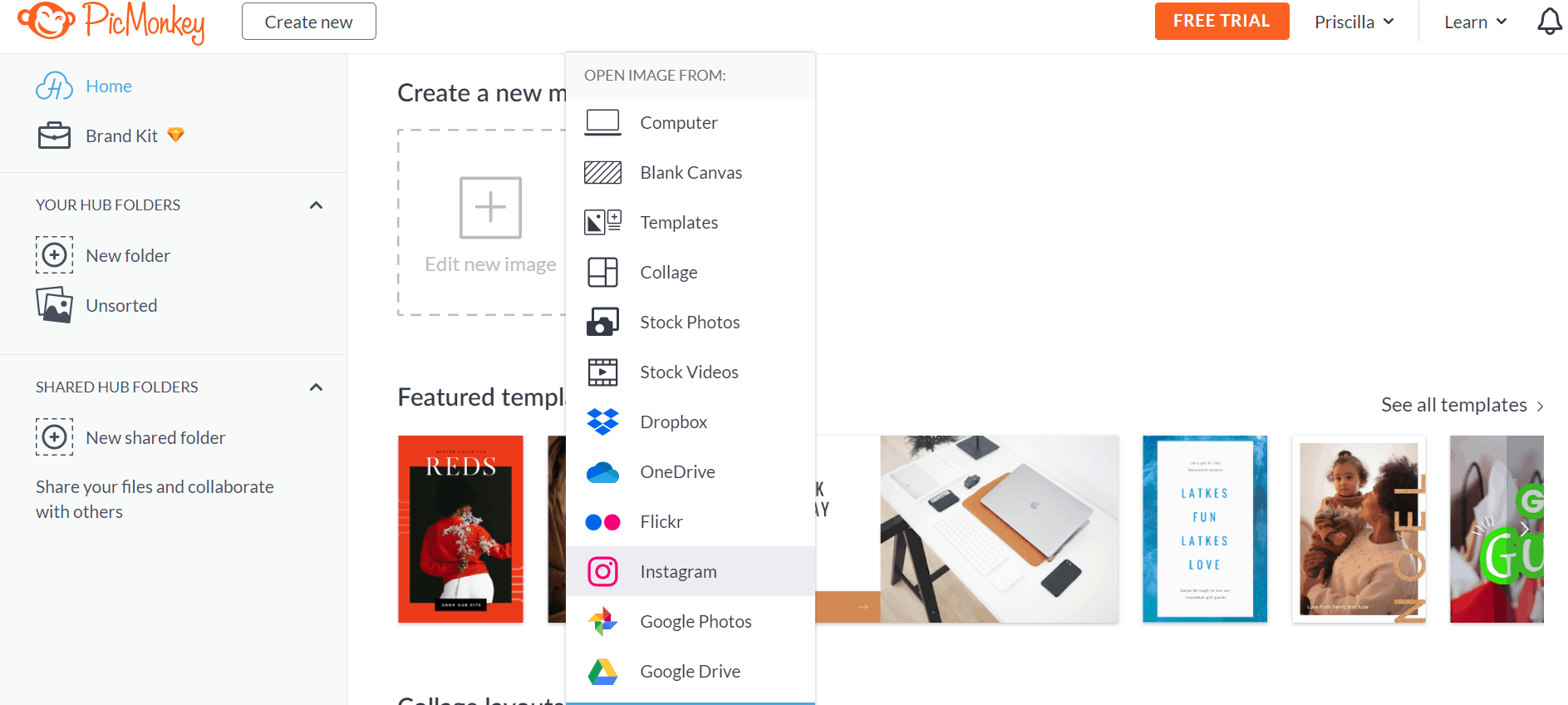
Task: Open the Learn dropdown menu
Action: click(x=1475, y=22)
